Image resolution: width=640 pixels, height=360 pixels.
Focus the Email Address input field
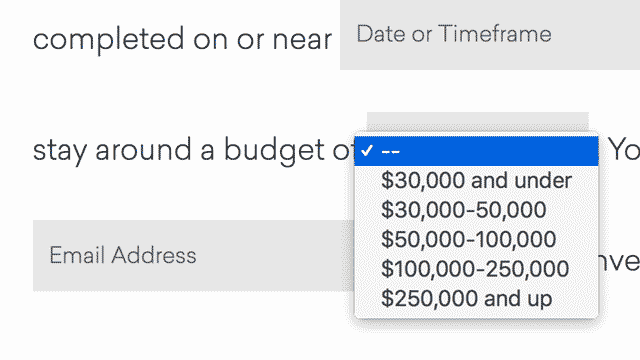click(193, 256)
